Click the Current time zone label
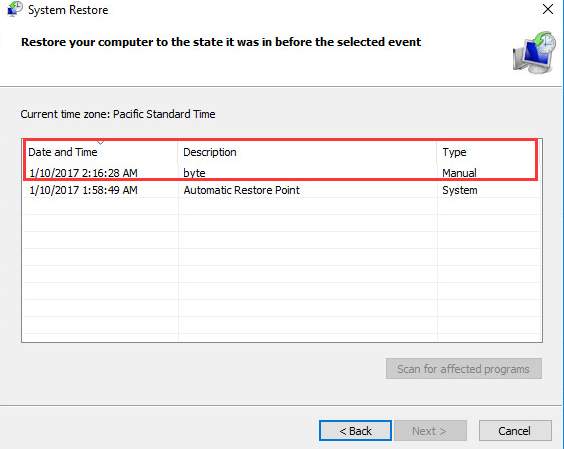Image resolution: width=564 pixels, height=449 pixels. click(118, 114)
